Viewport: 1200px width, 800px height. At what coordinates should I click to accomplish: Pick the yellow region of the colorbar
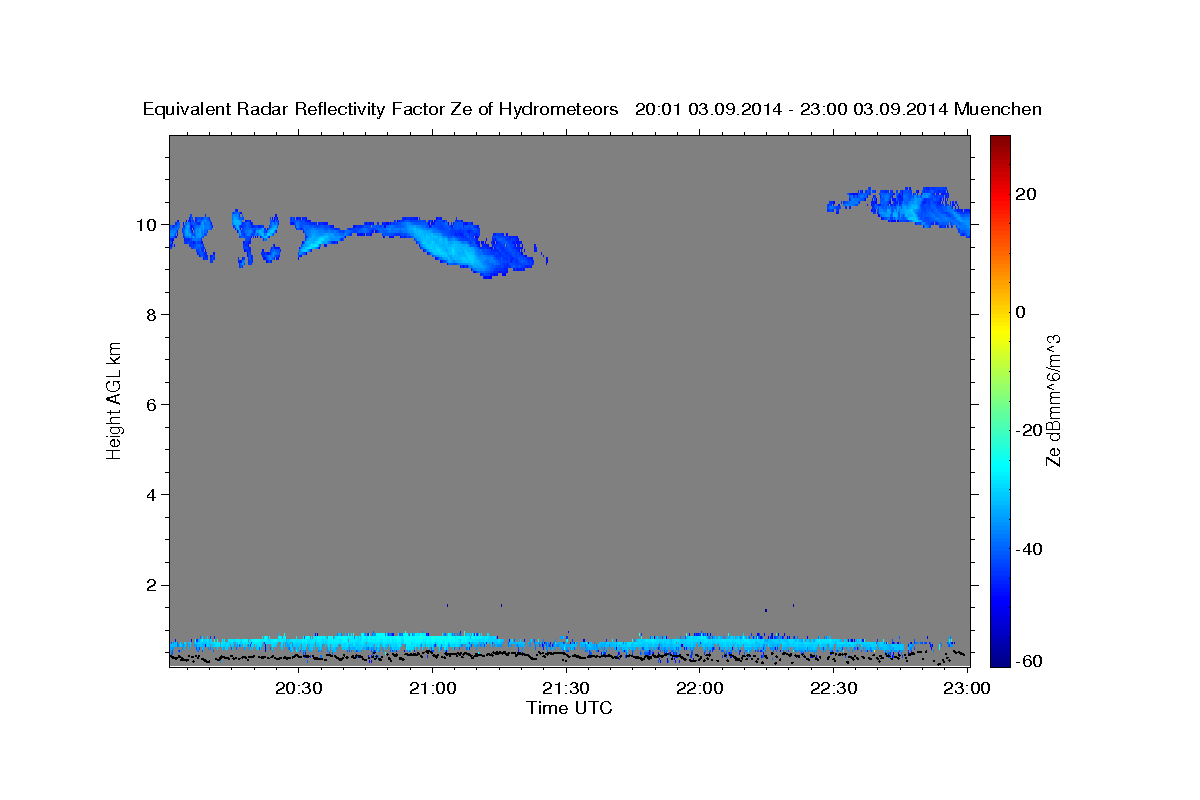tap(1000, 330)
